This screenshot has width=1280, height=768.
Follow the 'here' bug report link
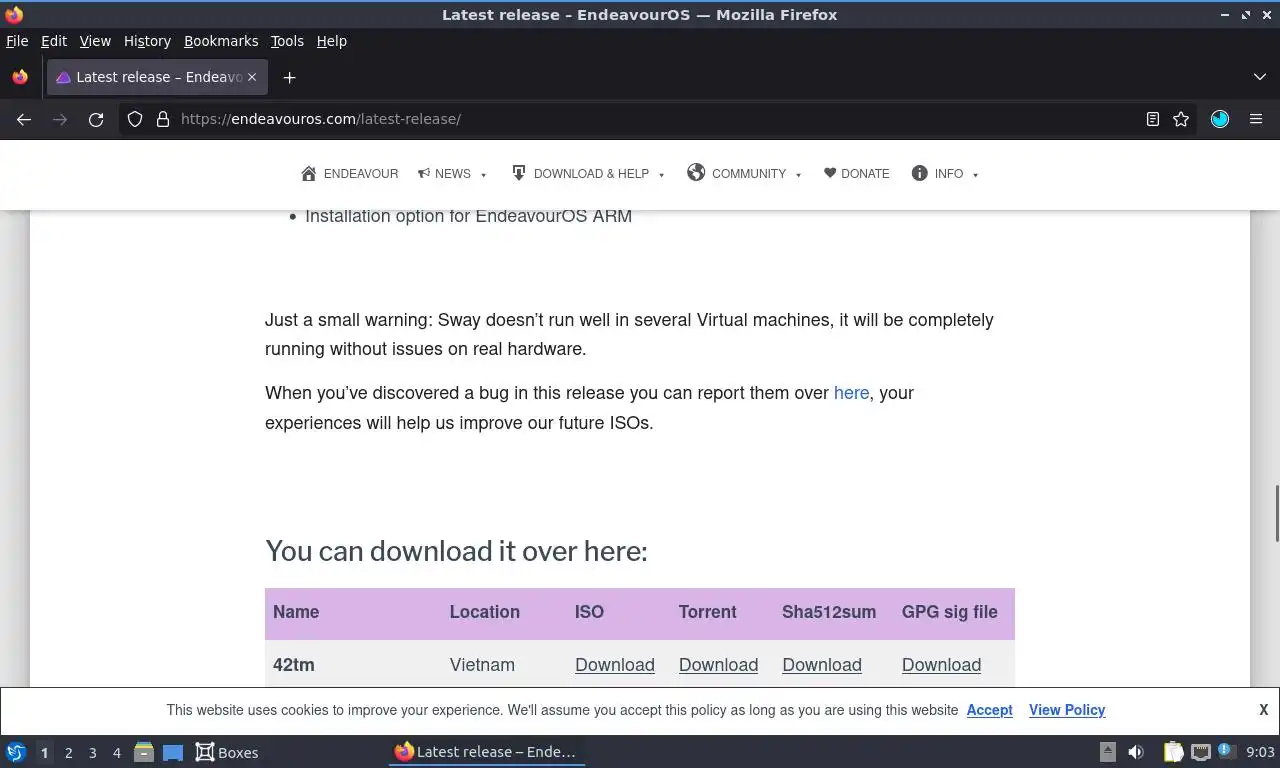(x=851, y=393)
